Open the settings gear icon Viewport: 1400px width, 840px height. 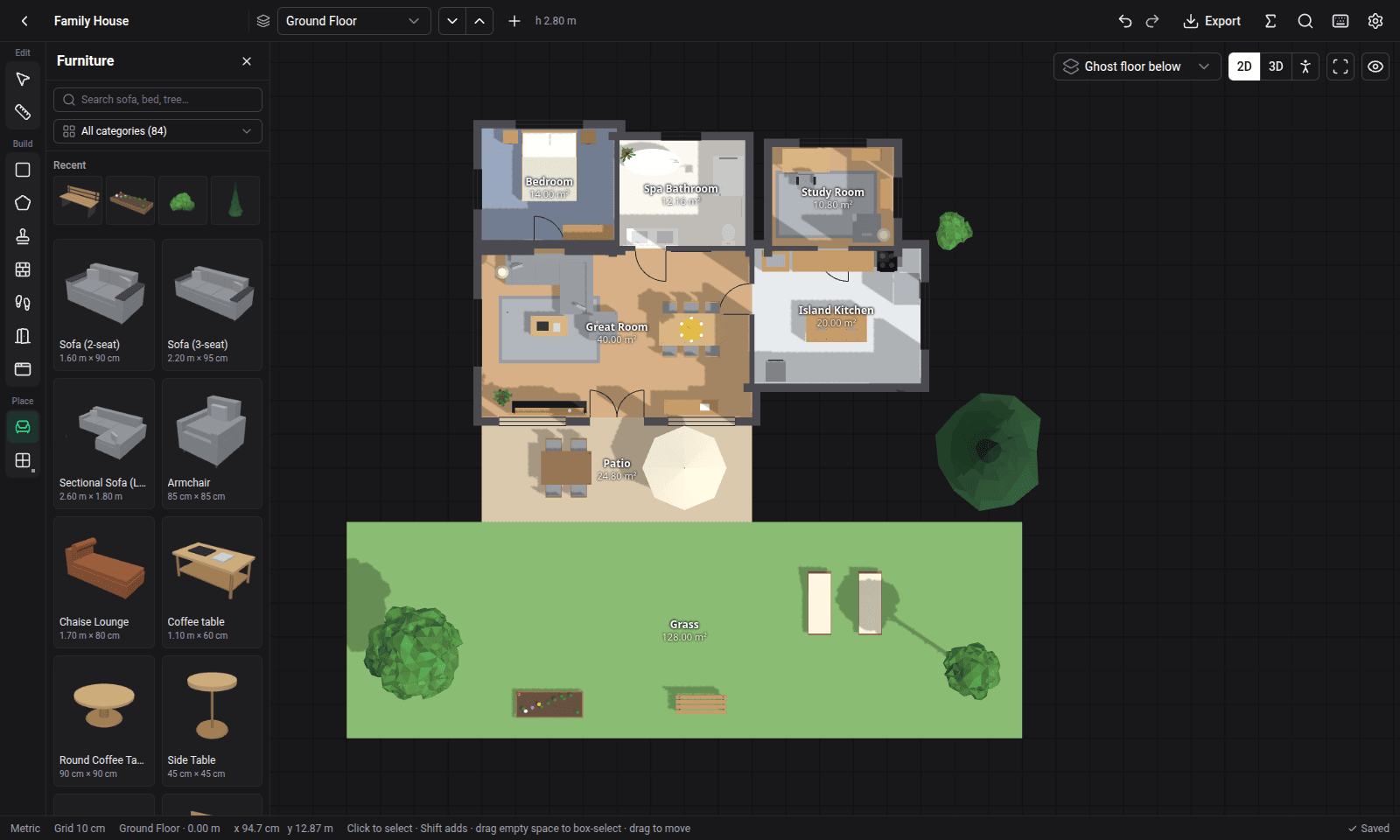pyautogui.click(x=1375, y=21)
